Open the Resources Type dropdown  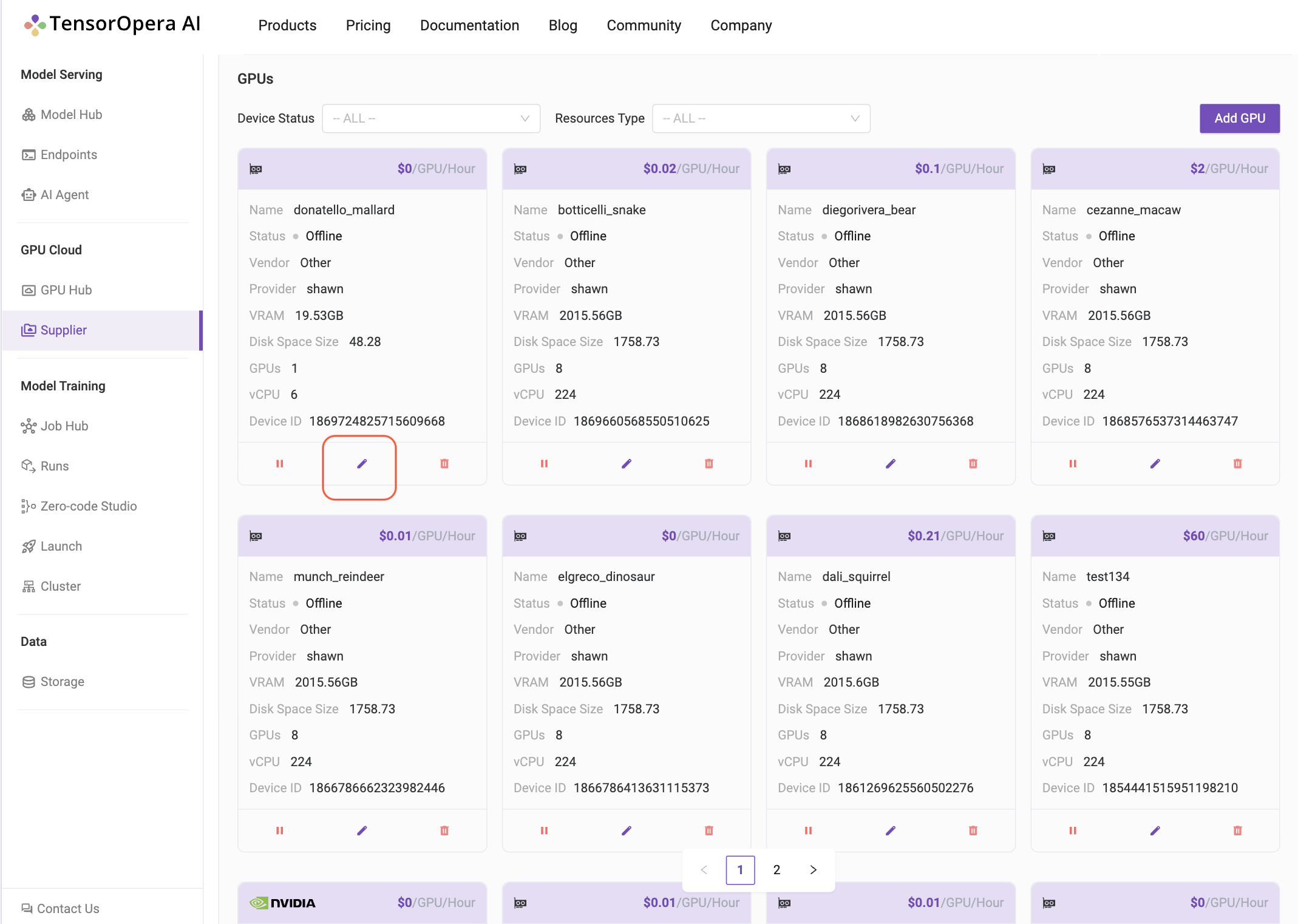click(x=761, y=118)
